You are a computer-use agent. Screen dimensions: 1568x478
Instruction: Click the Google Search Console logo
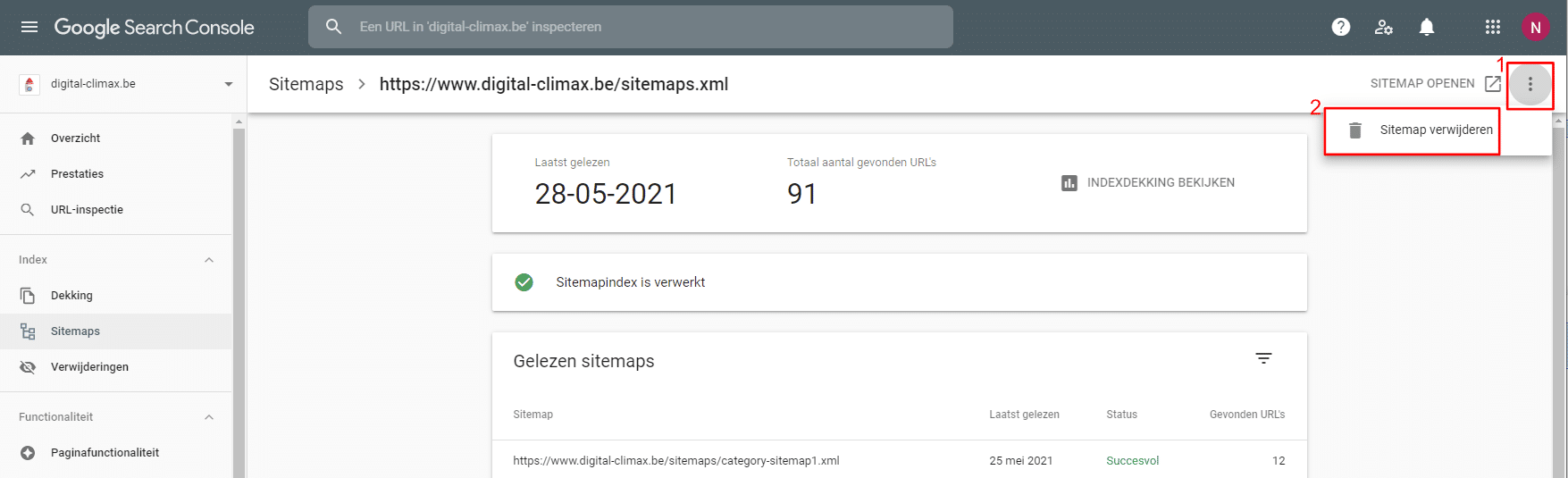[x=154, y=28]
